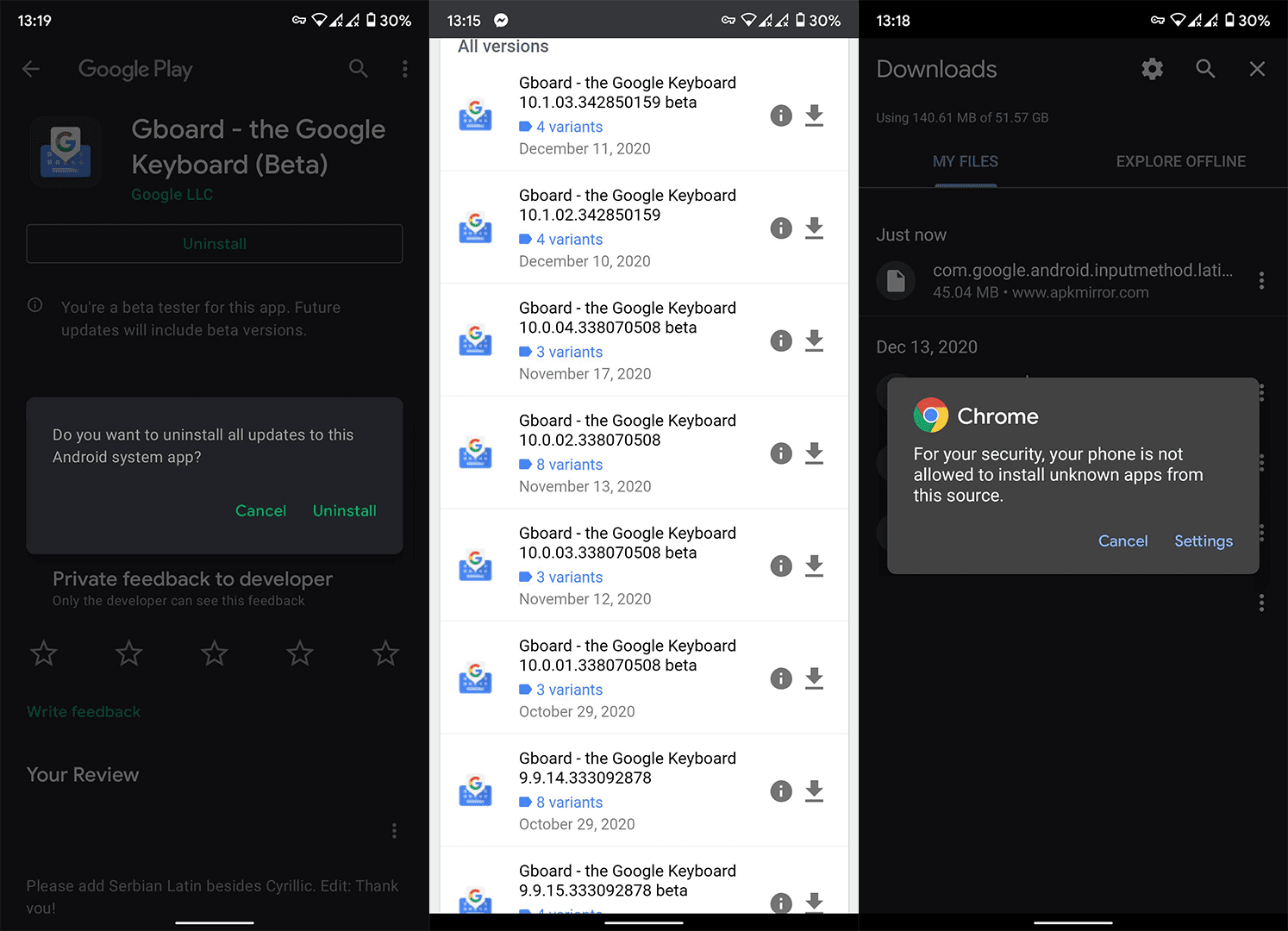Viewport: 1288px width, 931px height.
Task: Show info for Gboard 10.0.04.338070508 beta
Action: (x=781, y=341)
